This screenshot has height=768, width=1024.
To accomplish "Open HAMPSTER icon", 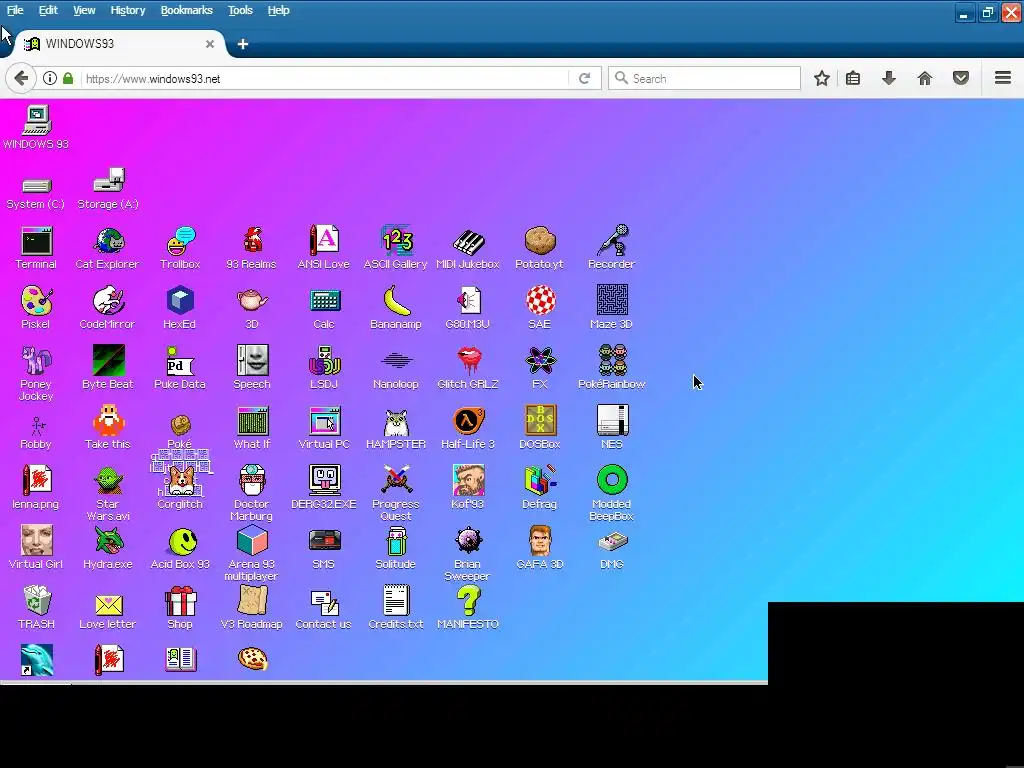I will (396, 428).
